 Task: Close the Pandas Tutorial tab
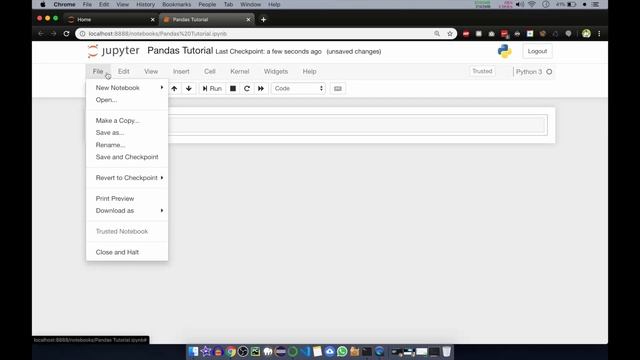pyautogui.click(x=248, y=20)
